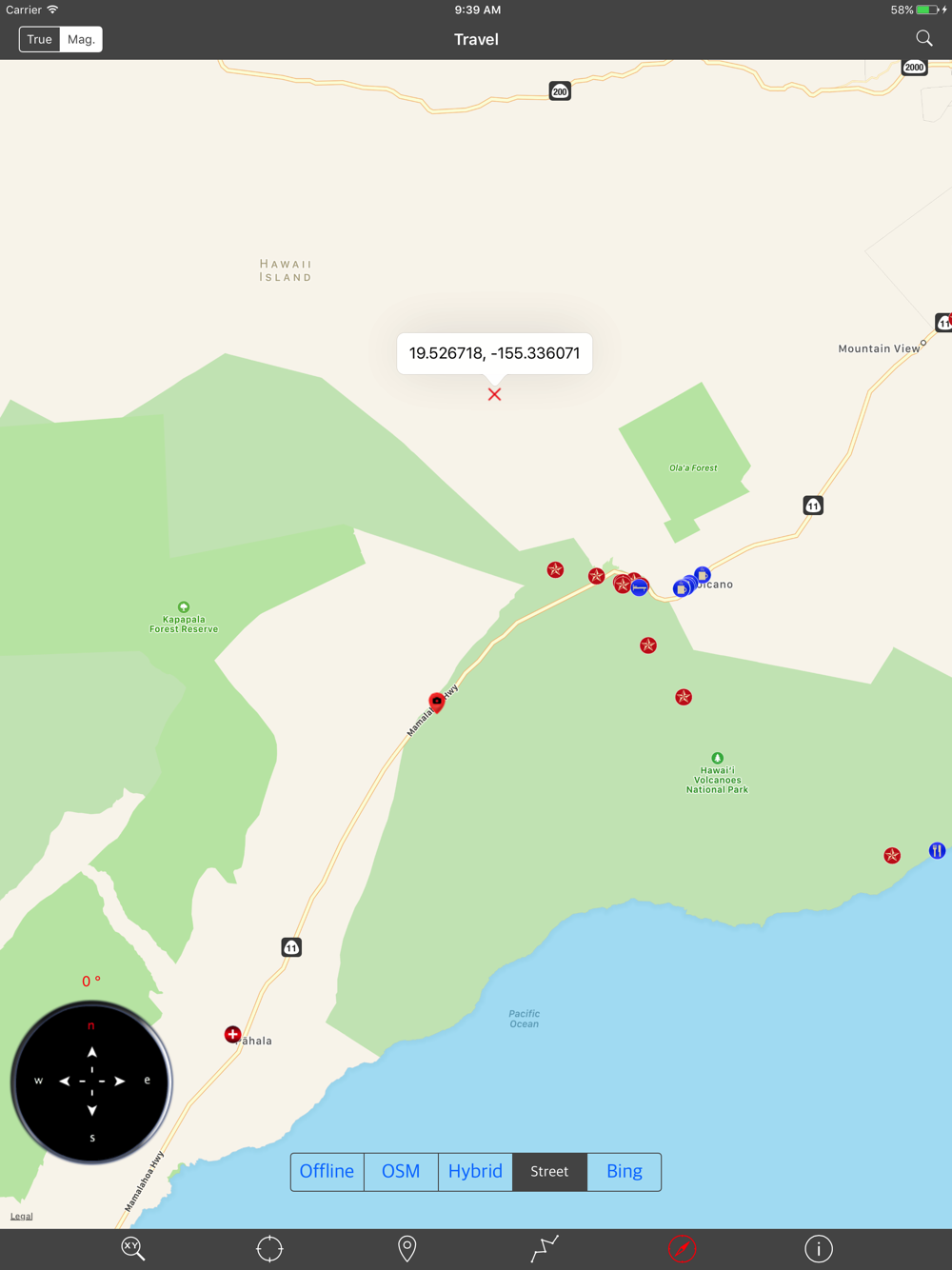Tap the blue restaurant fork marker

coord(937,850)
